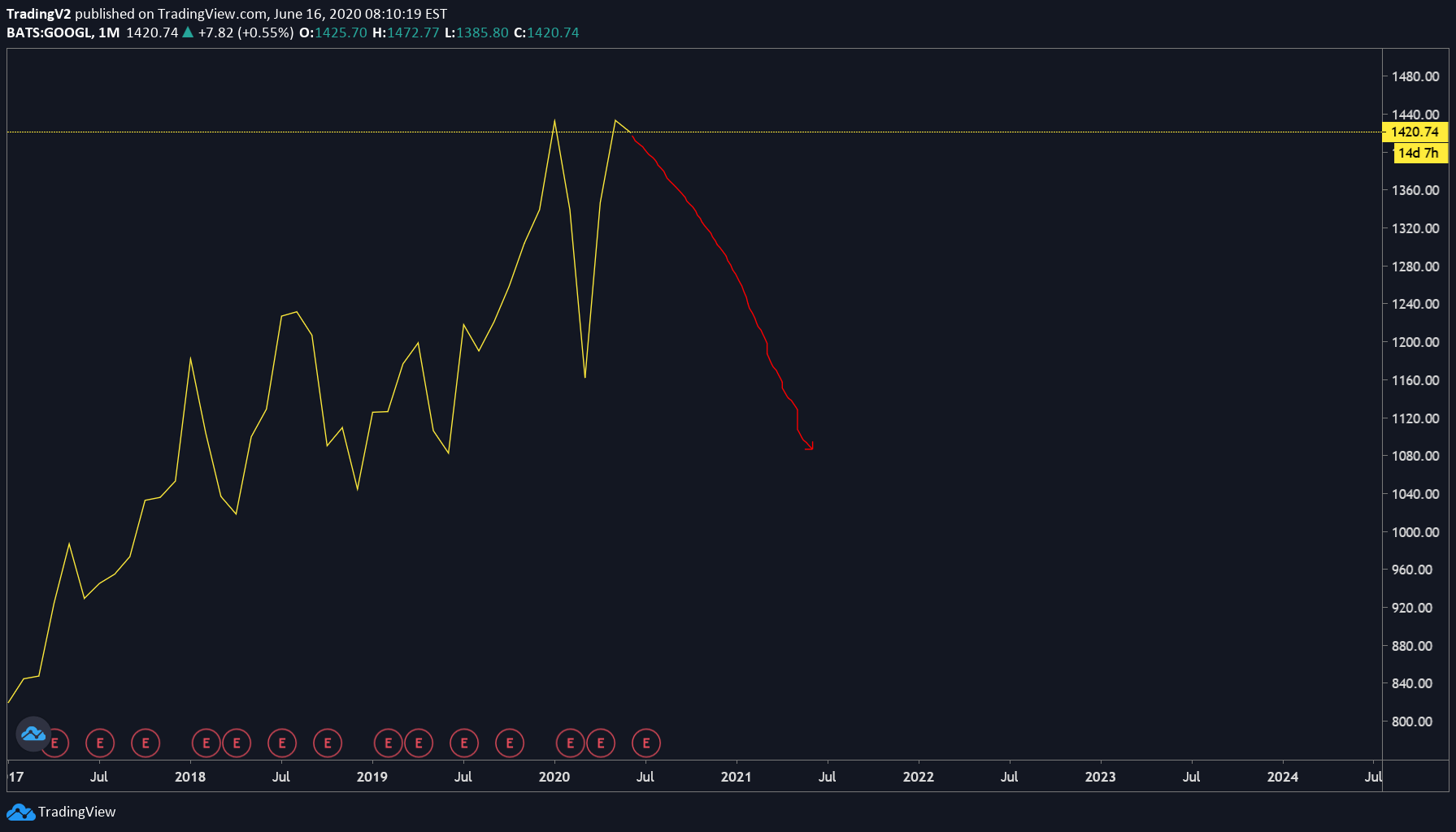Click the high value H:1472.77
1456x832 pixels.
tap(406, 32)
